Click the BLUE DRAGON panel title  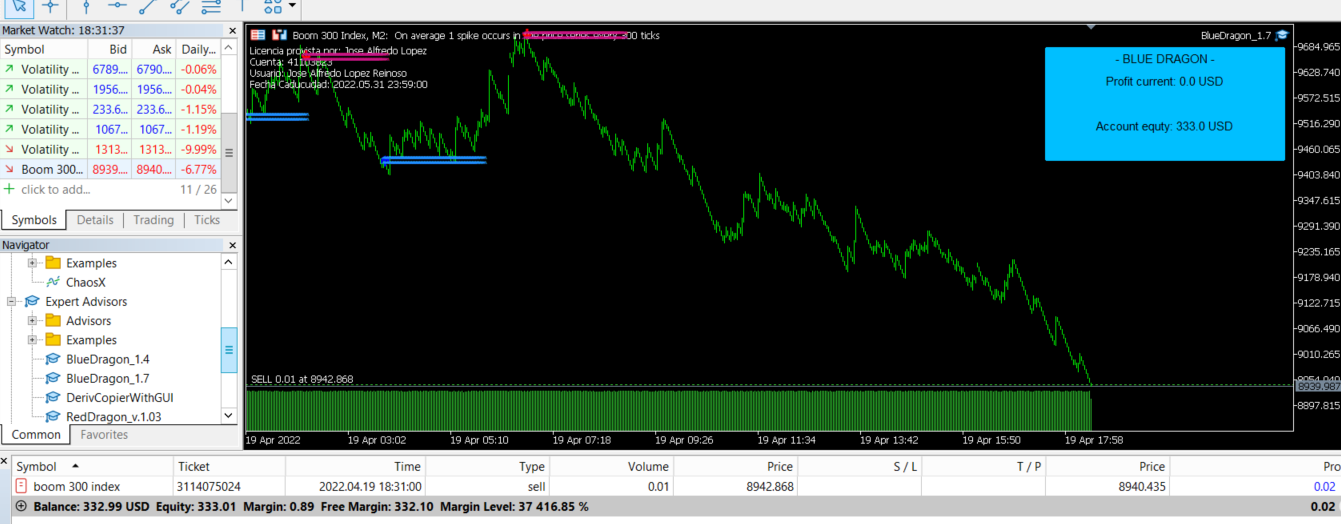pos(1164,59)
